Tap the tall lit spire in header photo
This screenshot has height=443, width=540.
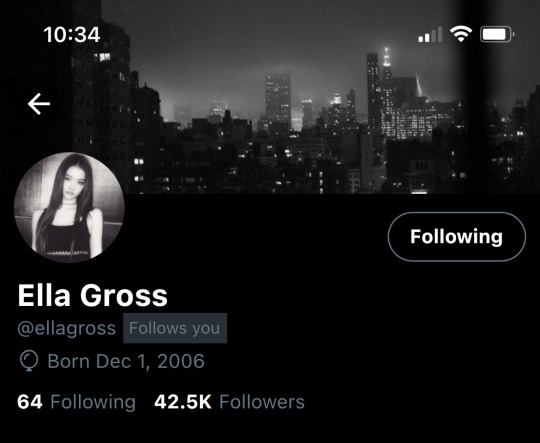click(386, 61)
